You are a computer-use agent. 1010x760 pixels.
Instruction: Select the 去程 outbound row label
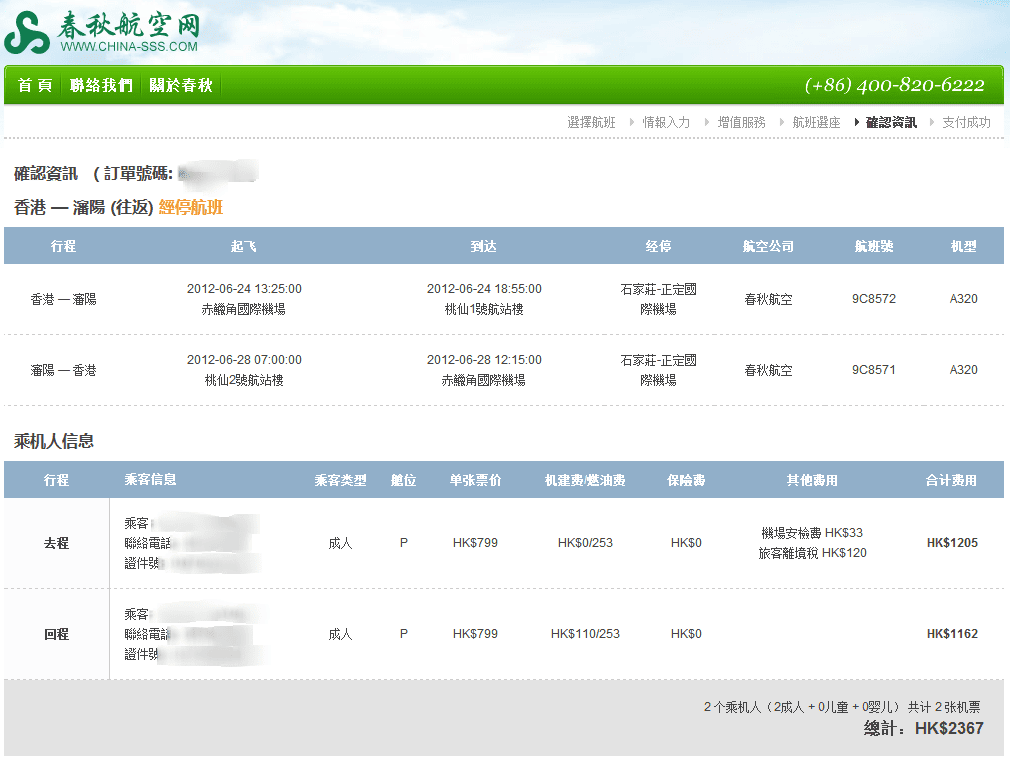tap(56, 543)
